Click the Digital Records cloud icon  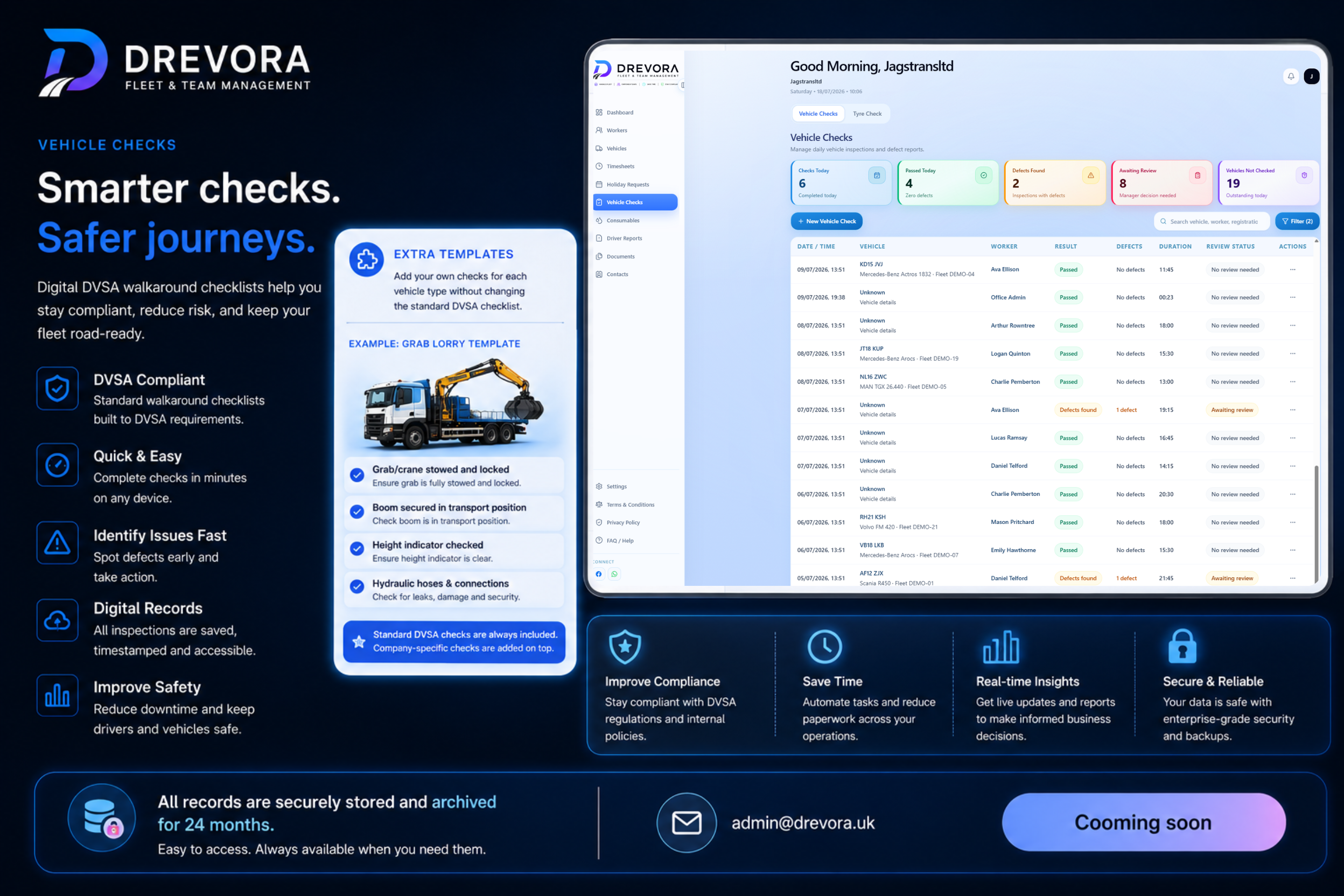tap(57, 620)
